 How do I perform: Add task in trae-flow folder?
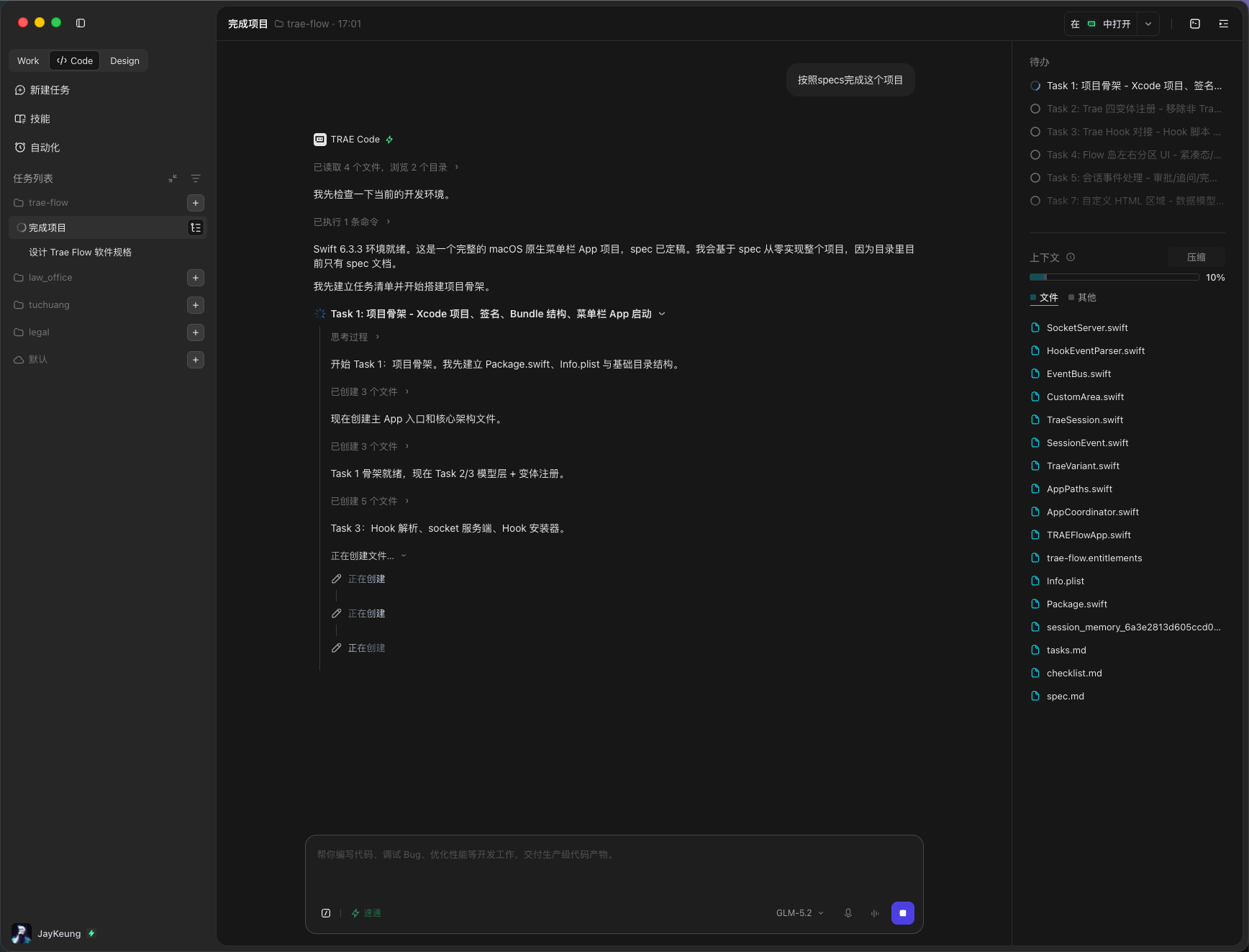click(x=196, y=203)
